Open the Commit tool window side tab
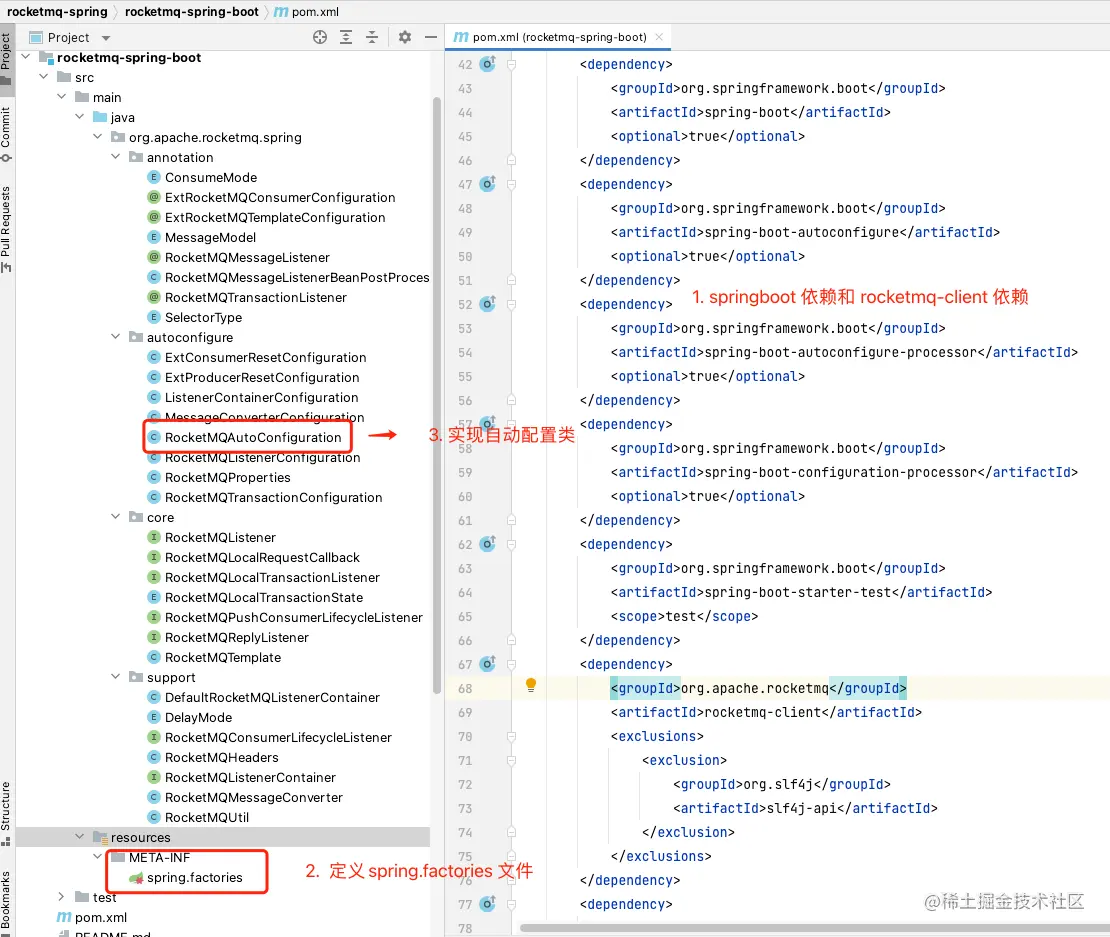Viewport: 1110px width, 937px height. pos(6,133)
